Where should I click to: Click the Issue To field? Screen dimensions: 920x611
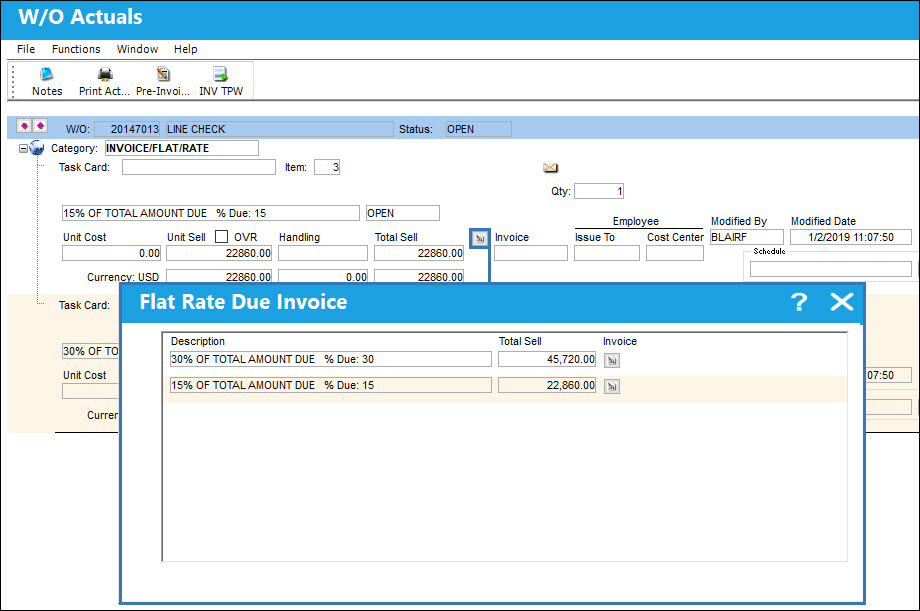click(607, 253)
